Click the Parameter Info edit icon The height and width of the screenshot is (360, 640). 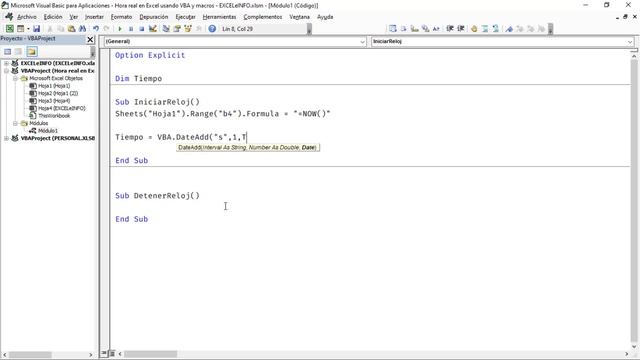[425, 29]
